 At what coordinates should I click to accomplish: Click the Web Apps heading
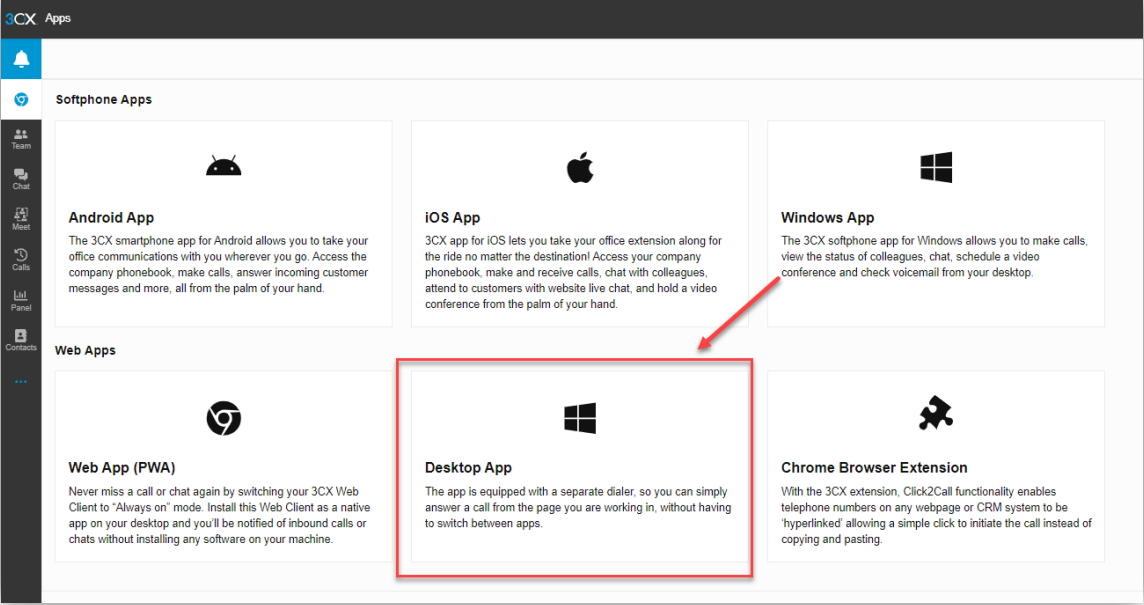85,350
